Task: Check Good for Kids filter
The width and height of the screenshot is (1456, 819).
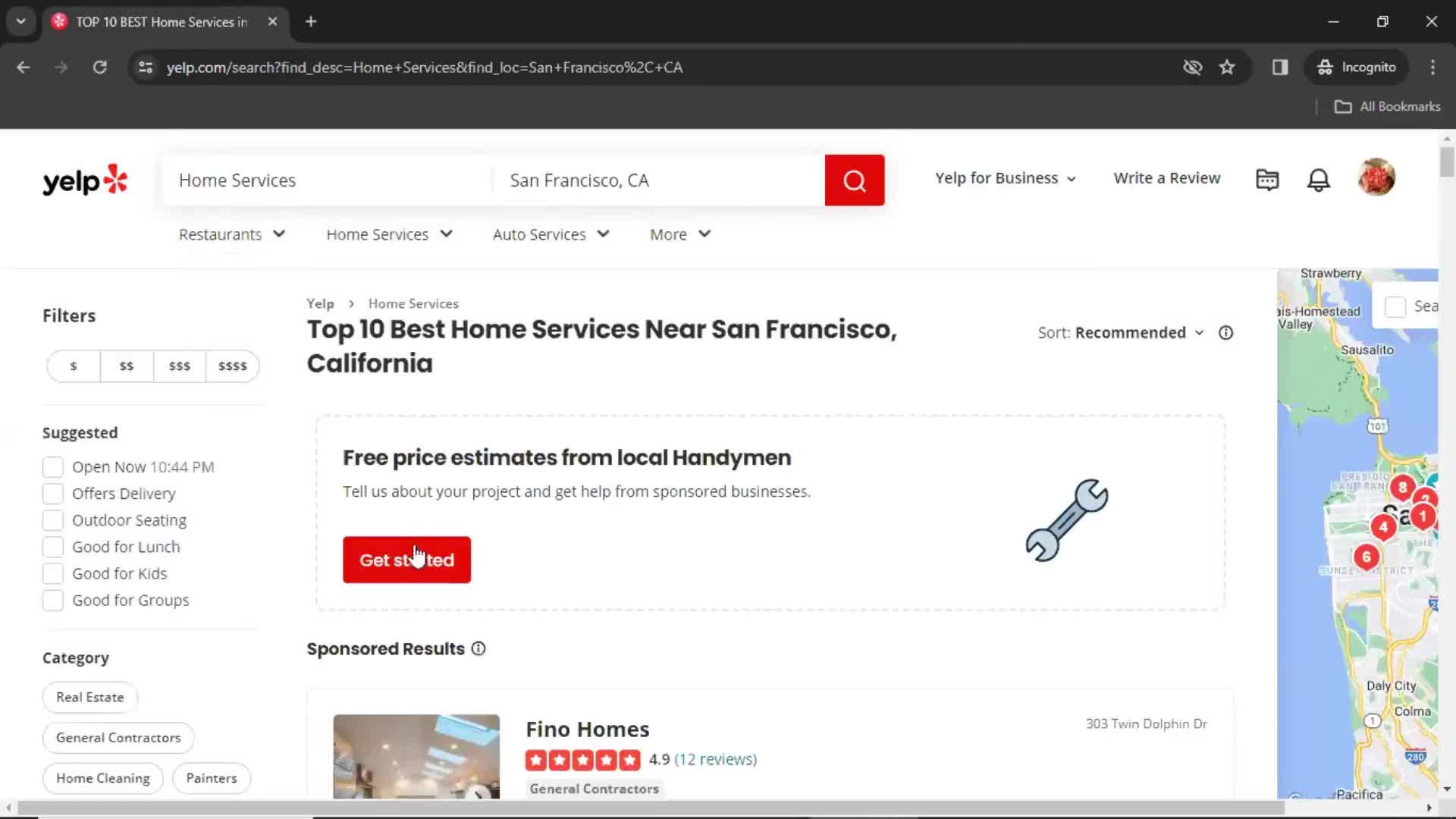Action: pyautogui.click(x=53, y=573)
